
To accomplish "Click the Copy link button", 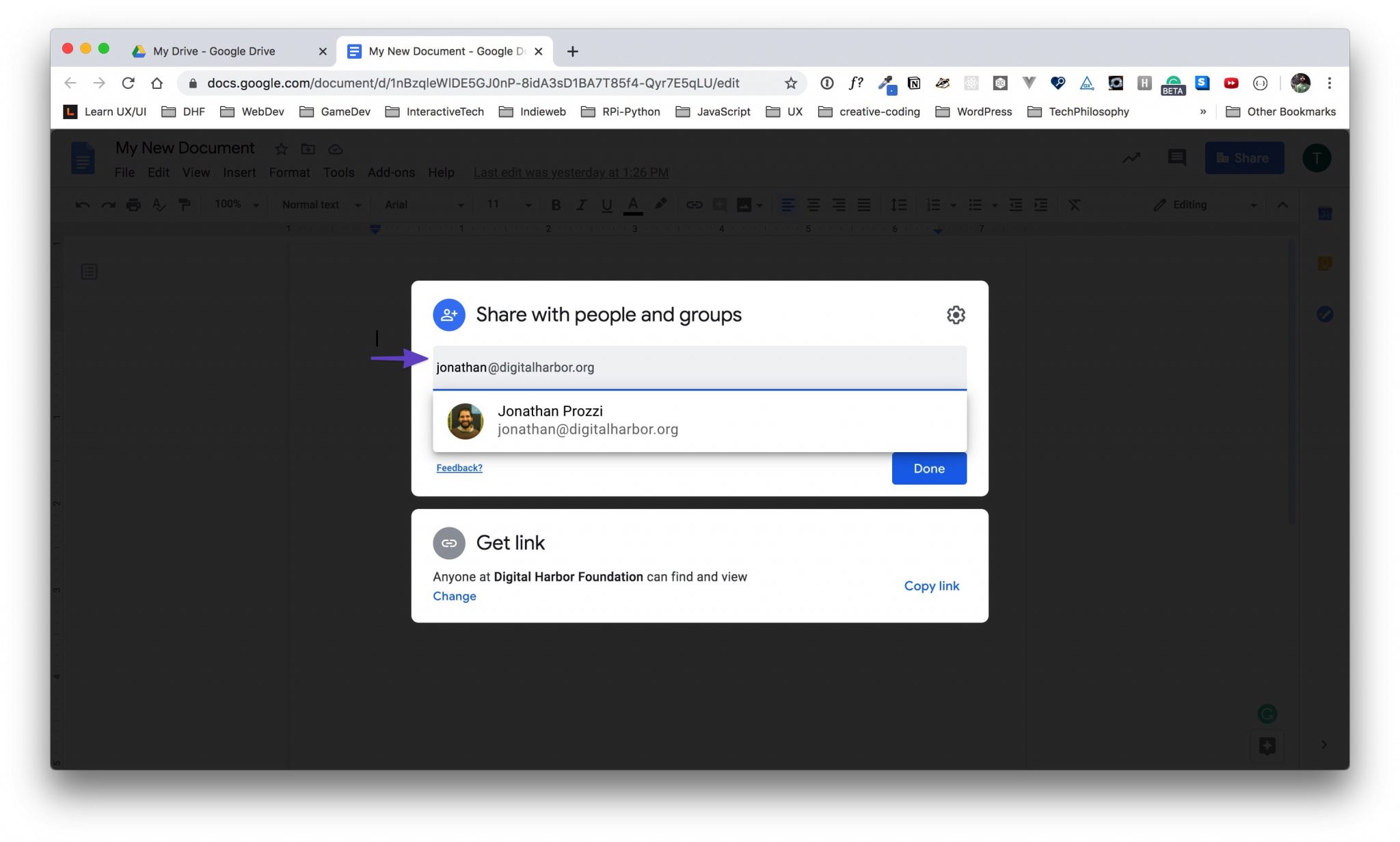I will [931, 586].
